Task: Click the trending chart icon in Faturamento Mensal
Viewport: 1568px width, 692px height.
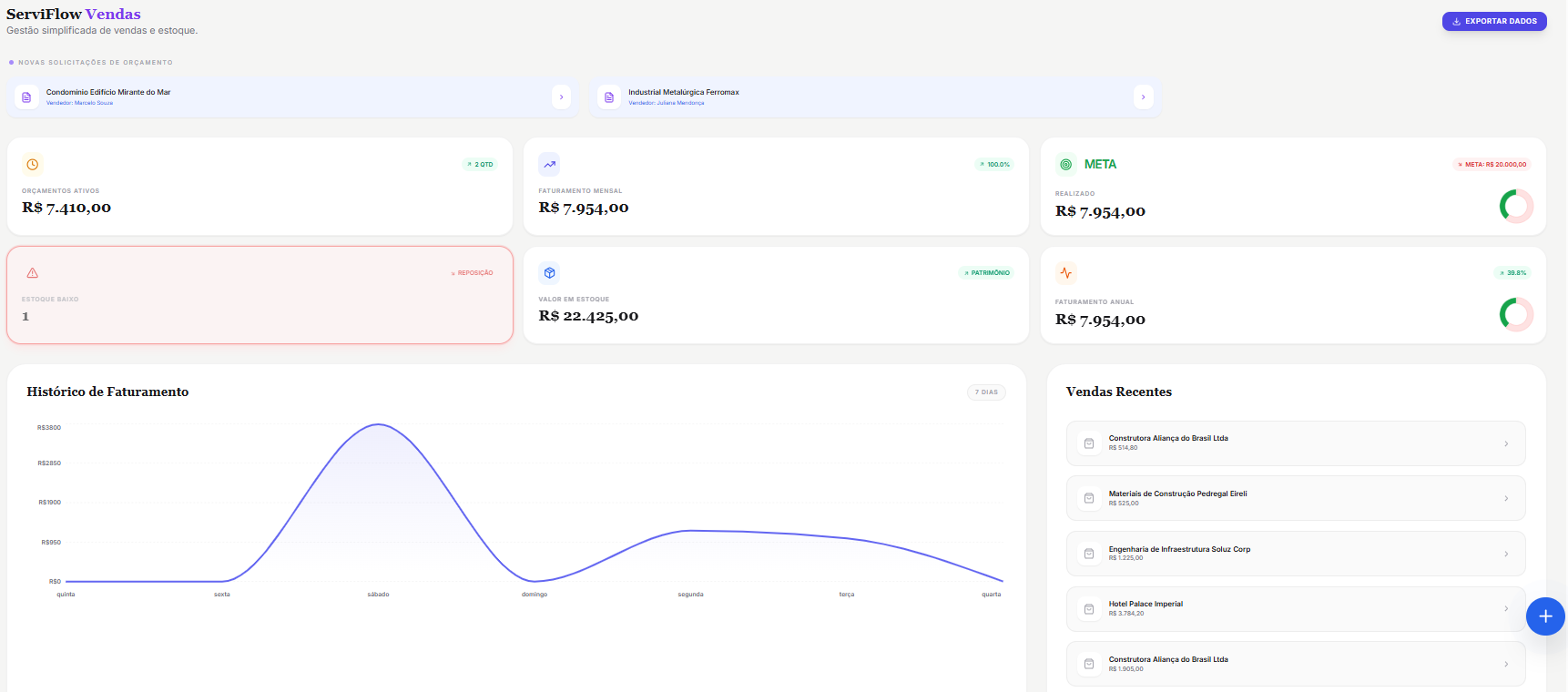Action: point(549,165)
